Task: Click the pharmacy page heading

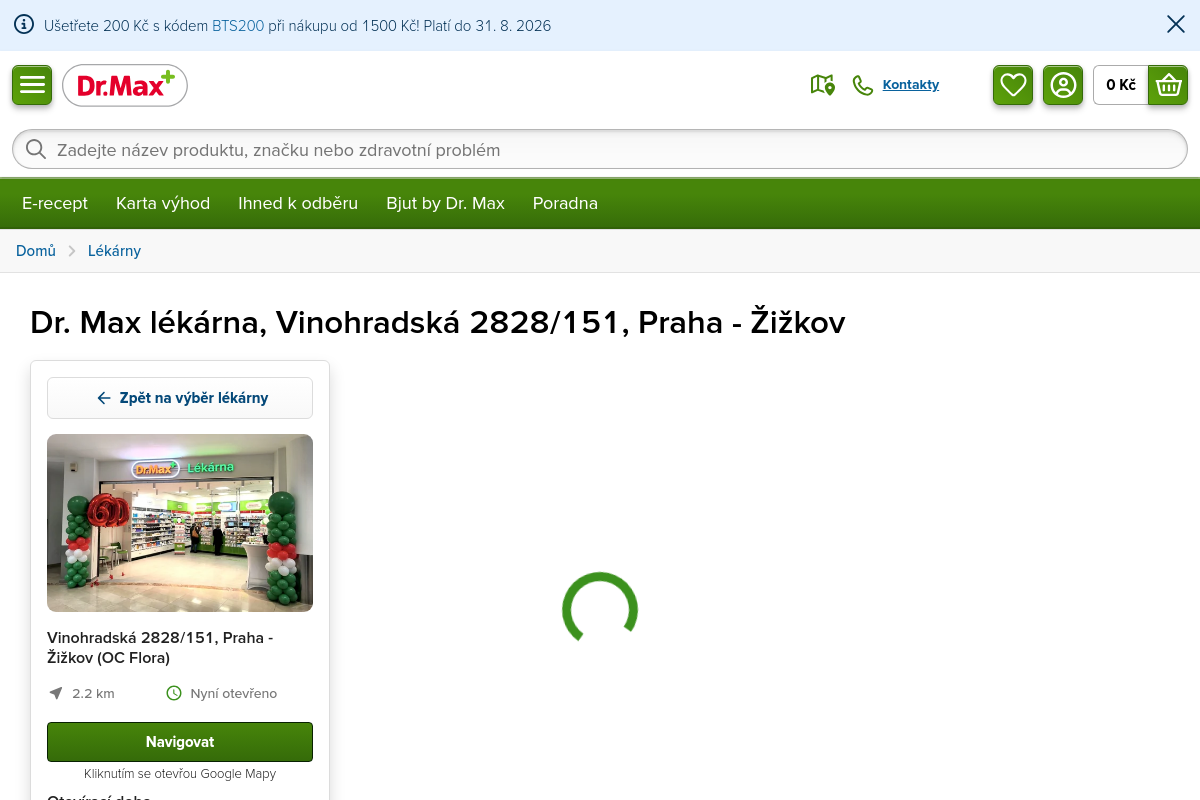Action: 438,322
